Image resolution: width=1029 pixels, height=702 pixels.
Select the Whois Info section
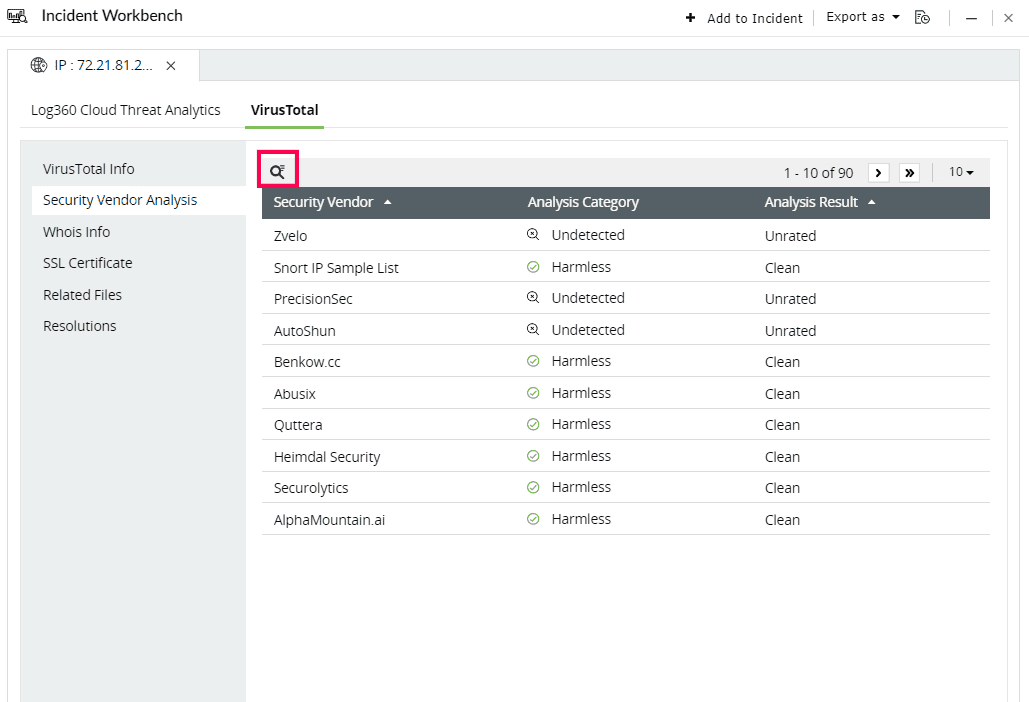76,231
